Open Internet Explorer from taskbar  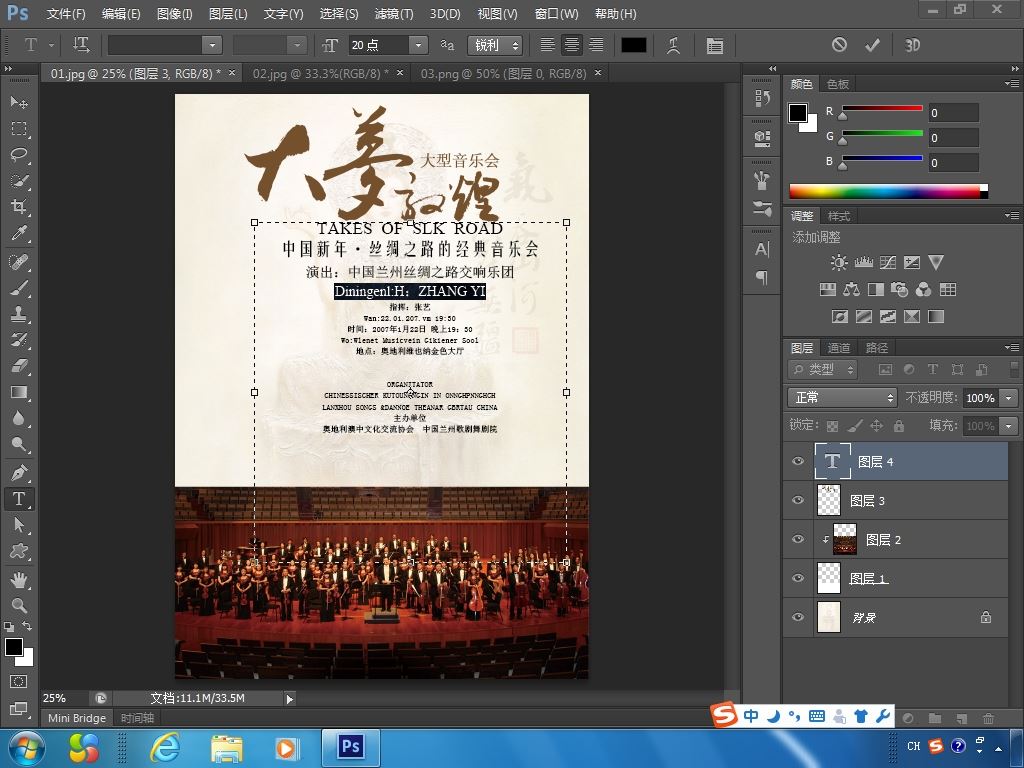(165, 747)
